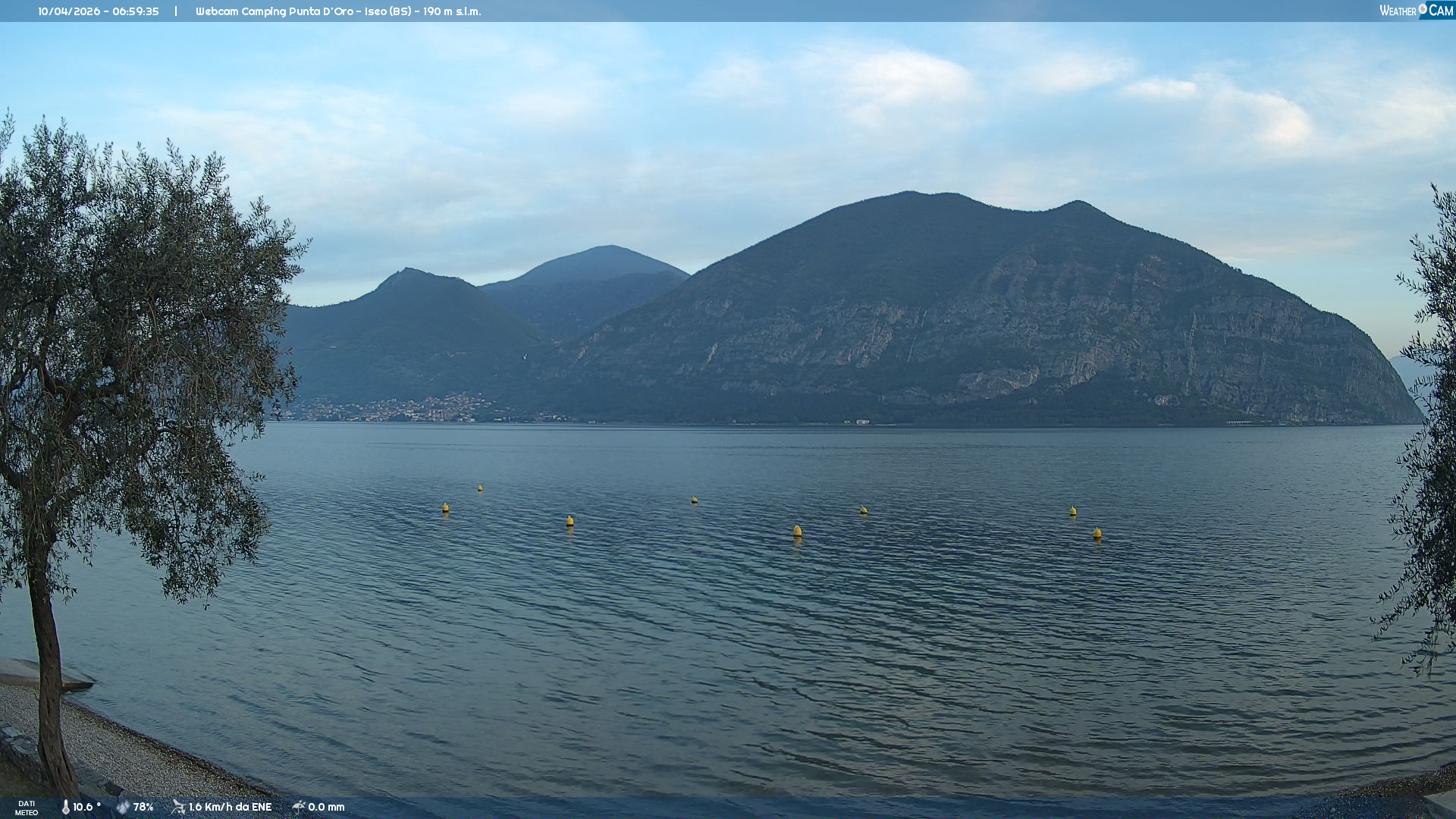
Task: Click the 1.6 Km/h da ENE wind reading
Action: click(x=230, y=807)
